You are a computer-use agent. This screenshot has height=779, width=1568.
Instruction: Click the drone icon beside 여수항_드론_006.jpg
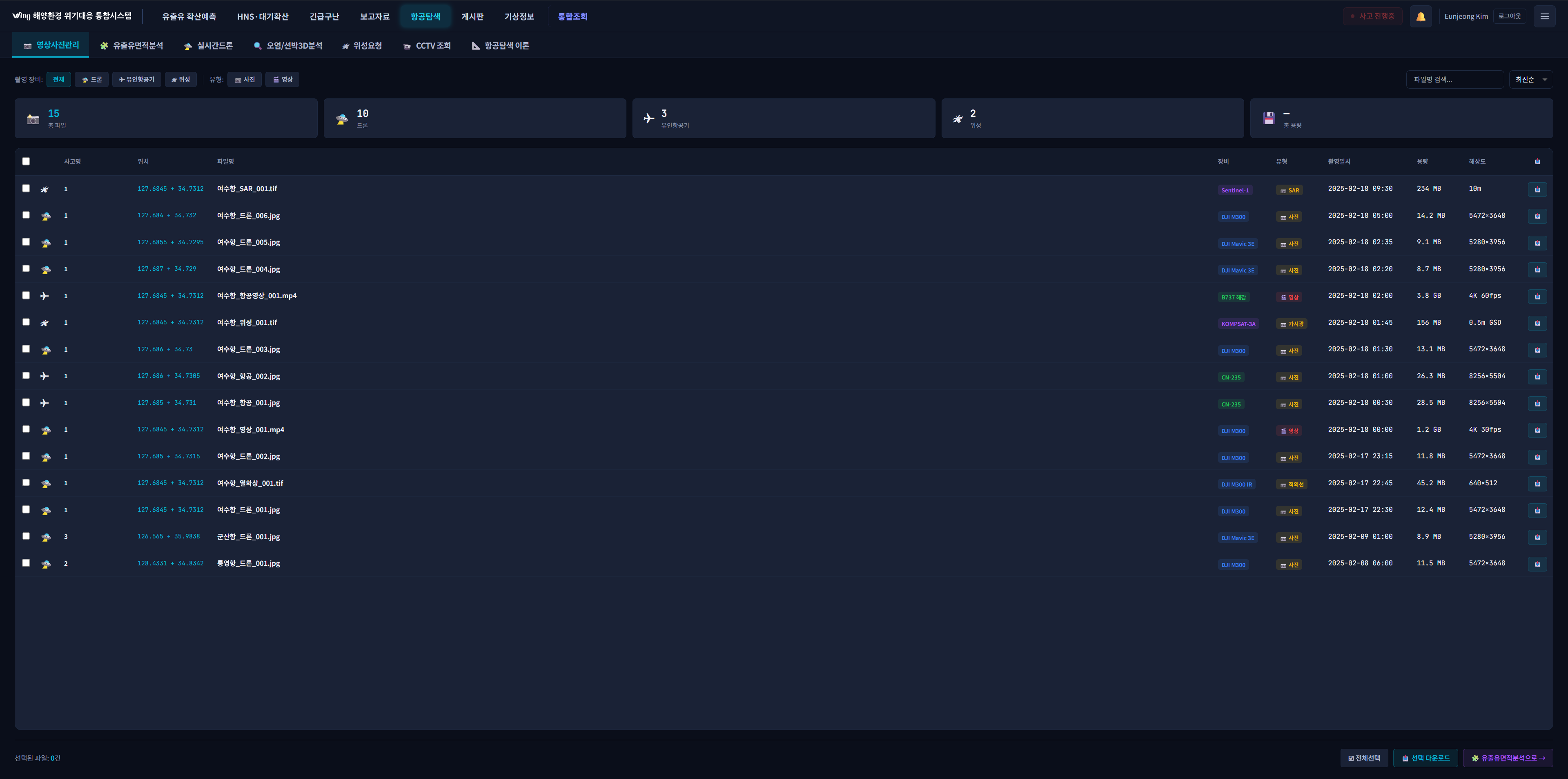click(46, 216)
